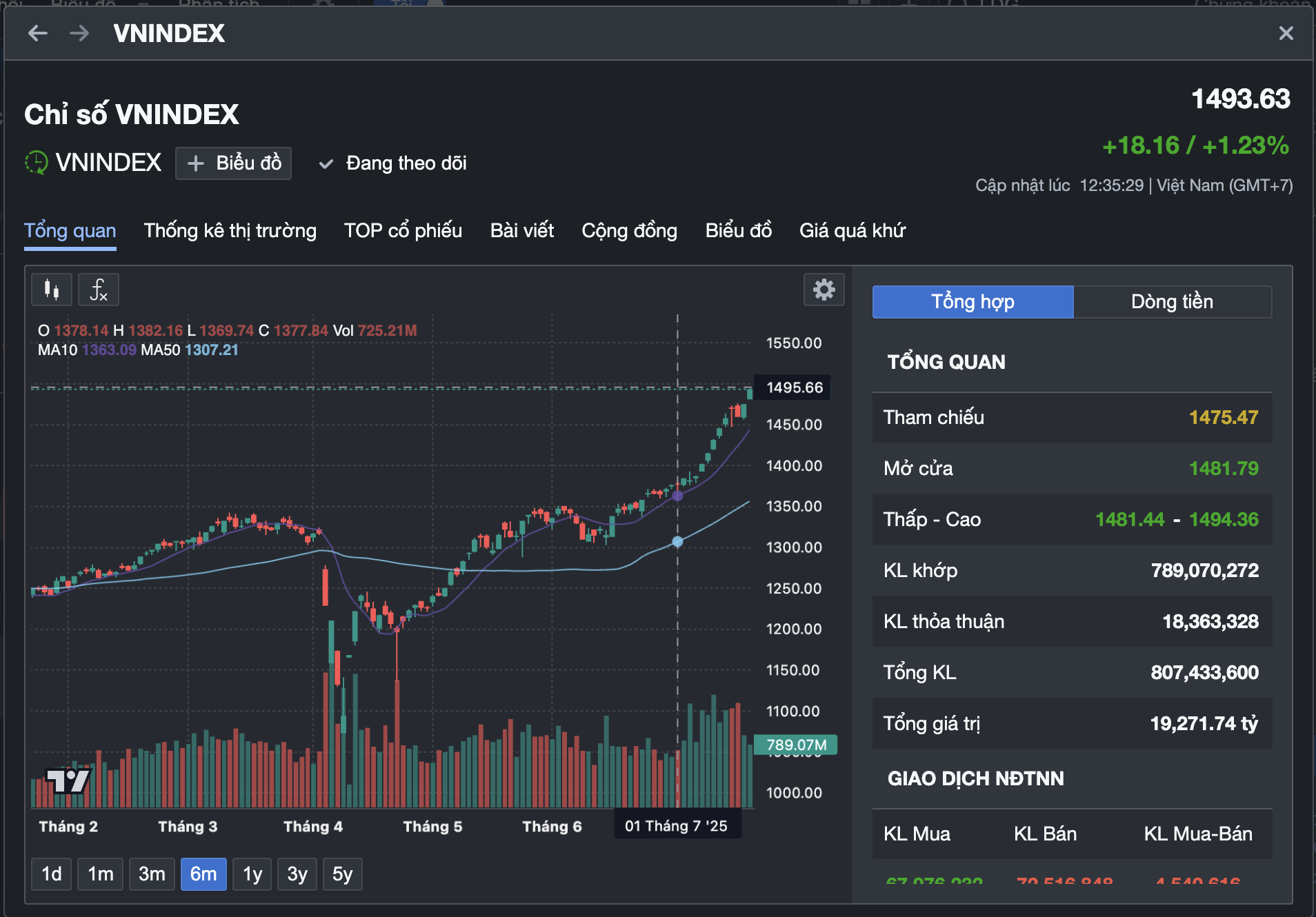Viewport: 1316px width, 917px height.
Task: Select the 1y timeframe option
Action: coord(252,874)
